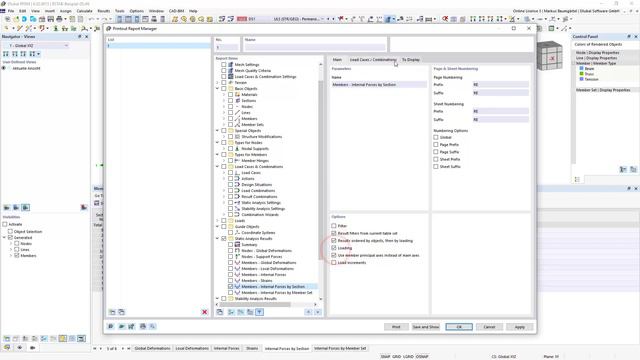Screen dimensions: 640x360
Task: Open the Results menu
Action: 104,11
